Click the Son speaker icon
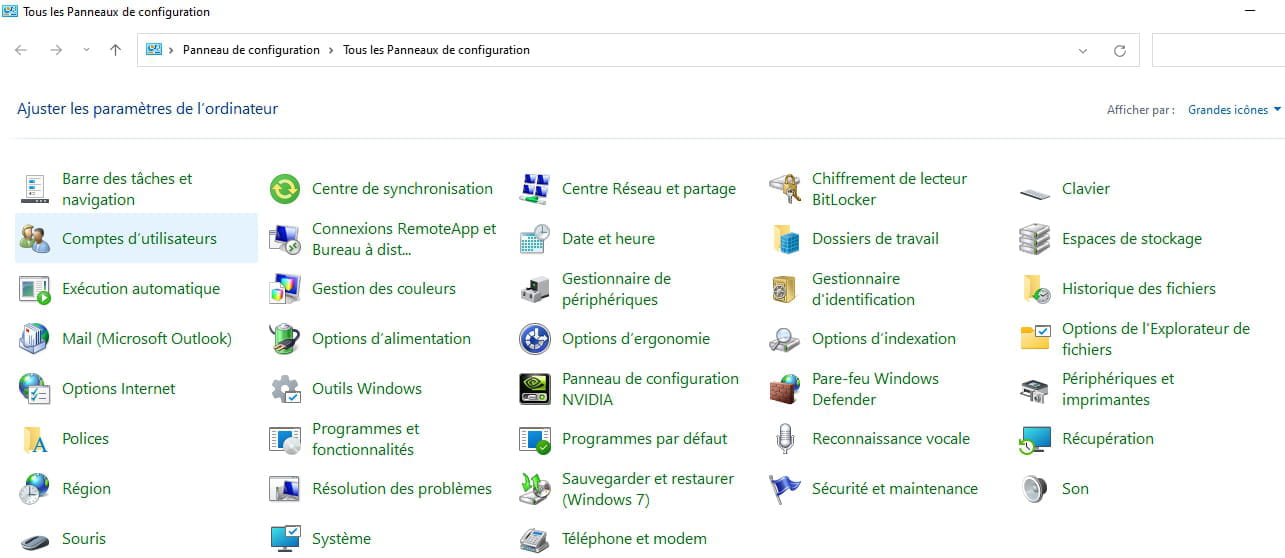Screen dimensions: 1285x558 click(1035, 489)
